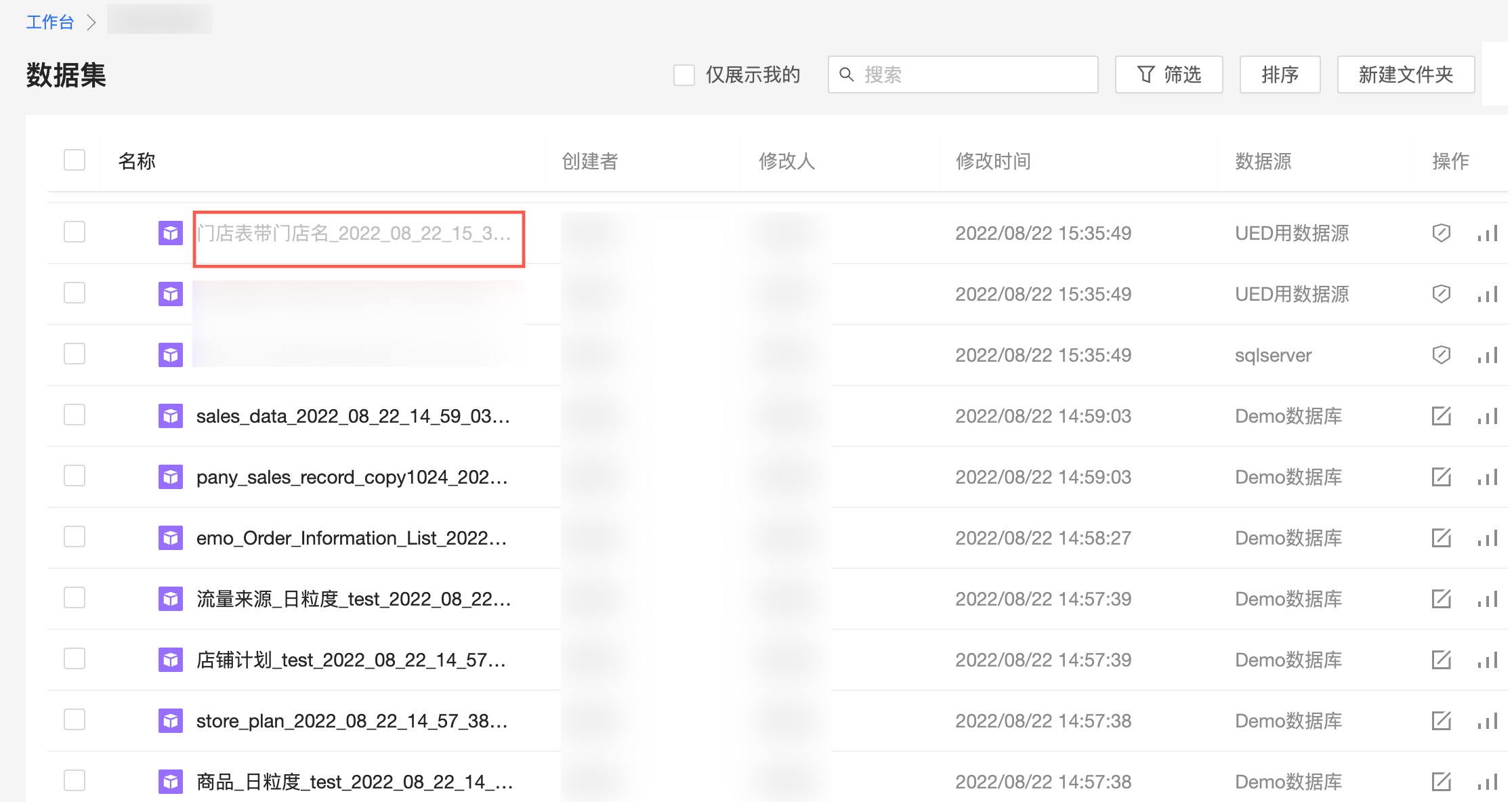Click the purple cube icon next to pany_sales_record
Viewport: 1512px width, 802px height.
[x=171, y=477]
